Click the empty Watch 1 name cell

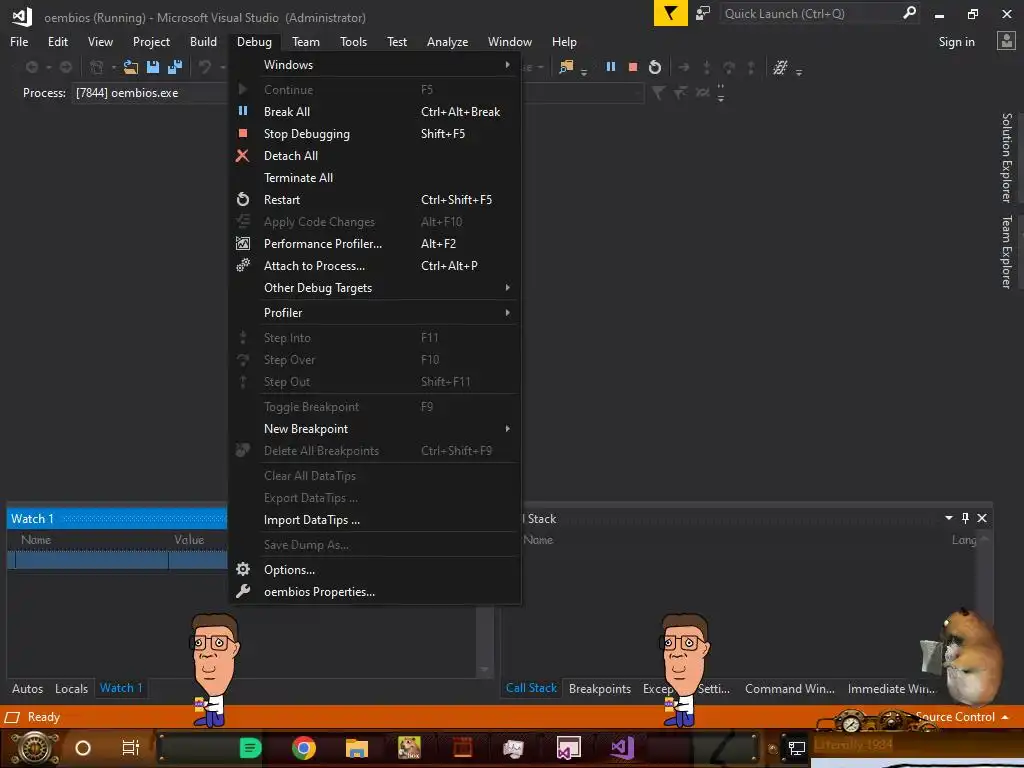(91, 560)
